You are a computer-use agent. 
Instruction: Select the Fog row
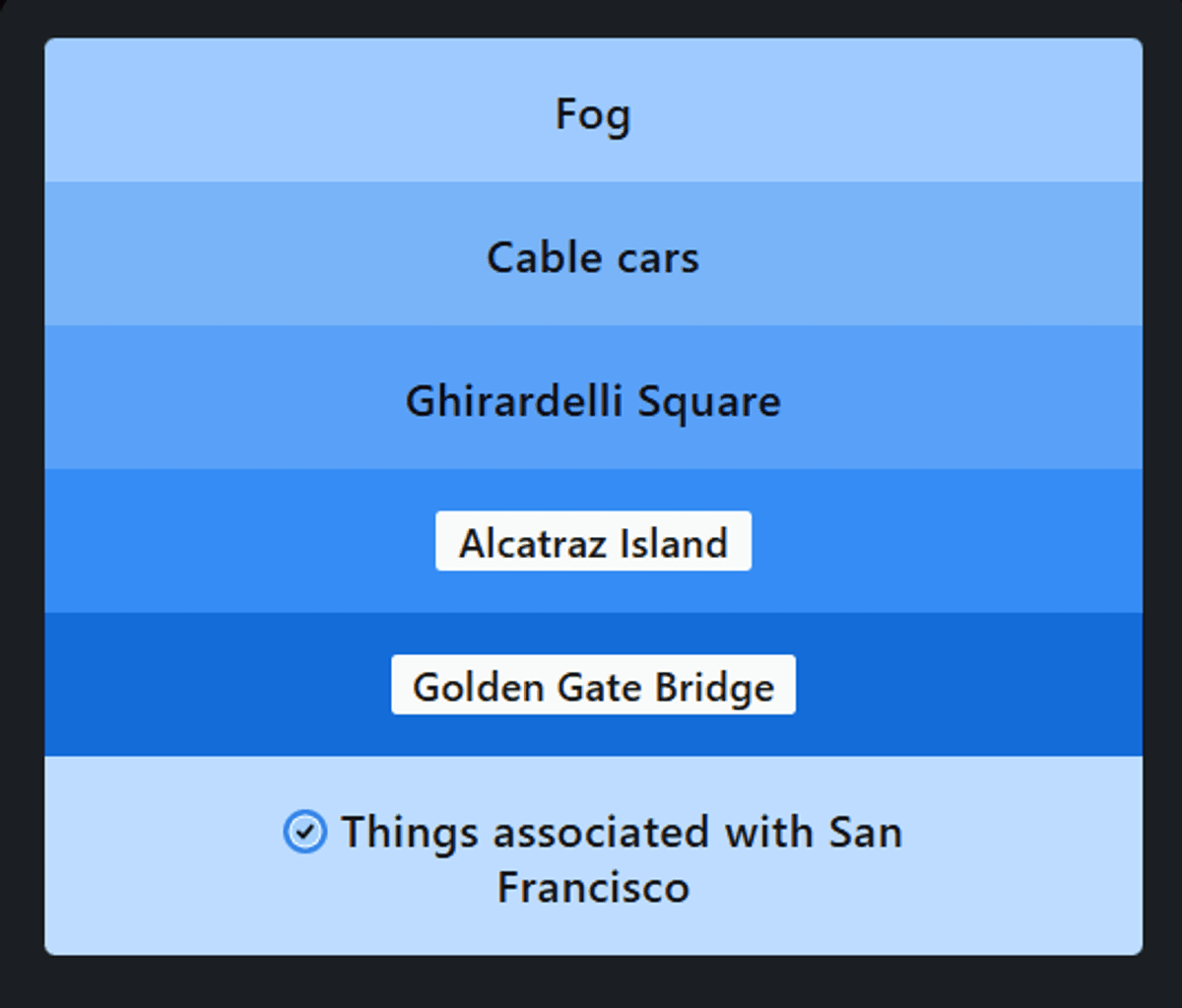[593, 112]
